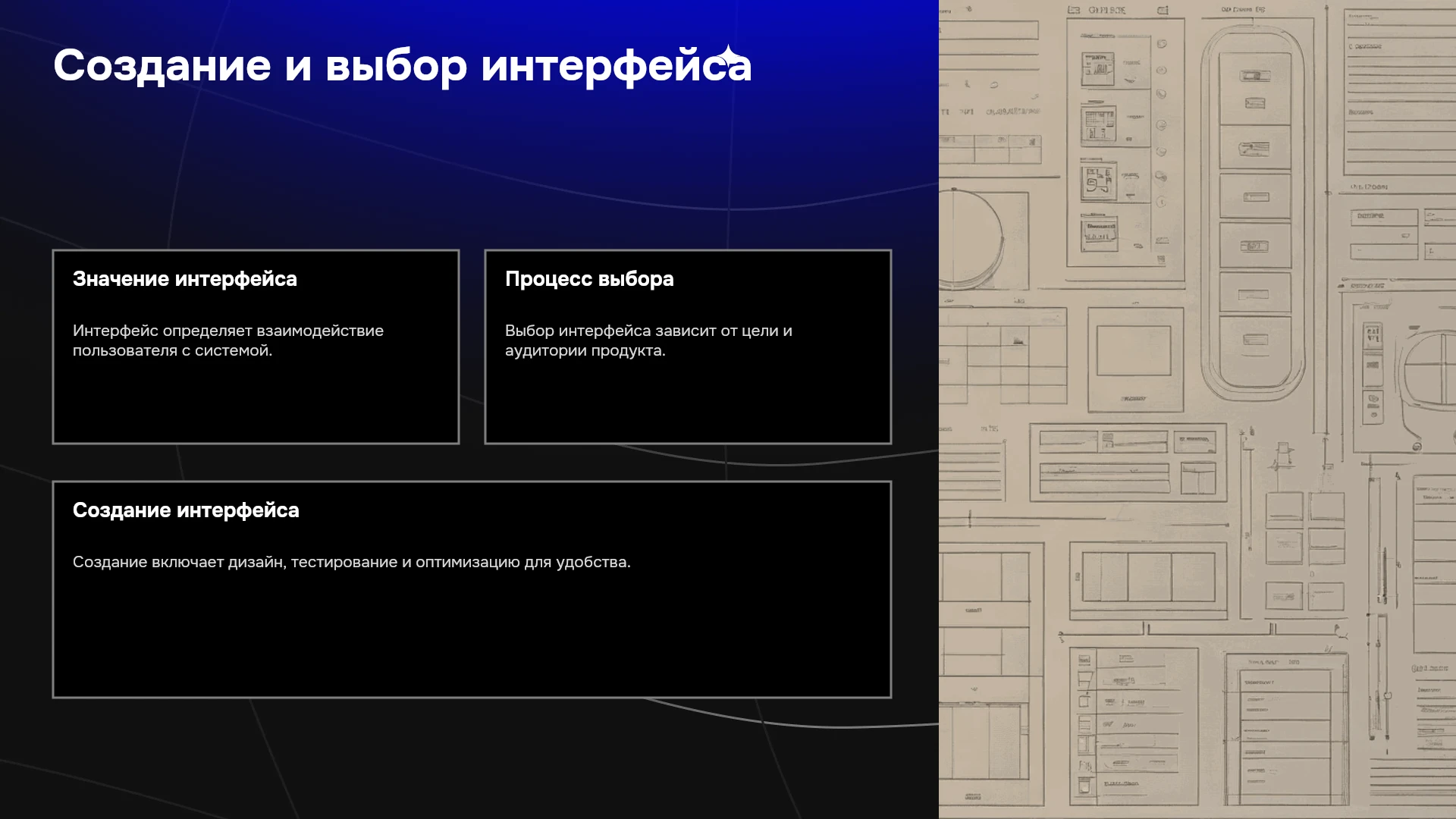This screenshot has height=819, width=1456.
Task: Click the "Создание интерфейса" card heading
Action: [186, 510]
